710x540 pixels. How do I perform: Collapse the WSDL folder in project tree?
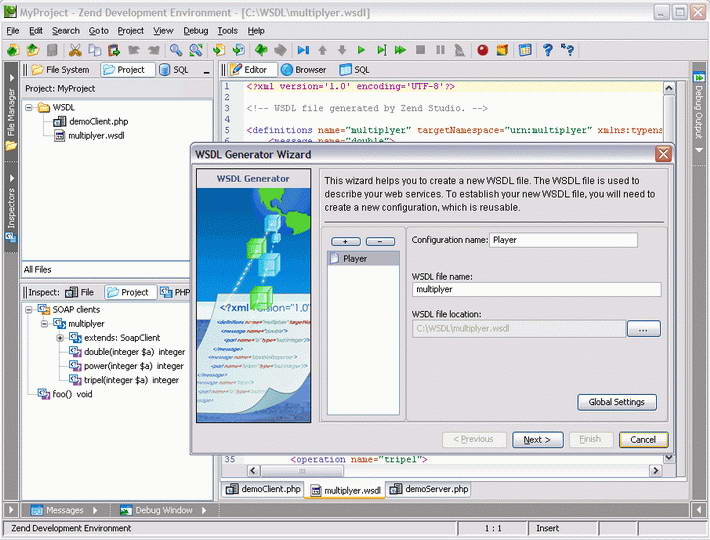pyautogui.click(x=30, y=107)
